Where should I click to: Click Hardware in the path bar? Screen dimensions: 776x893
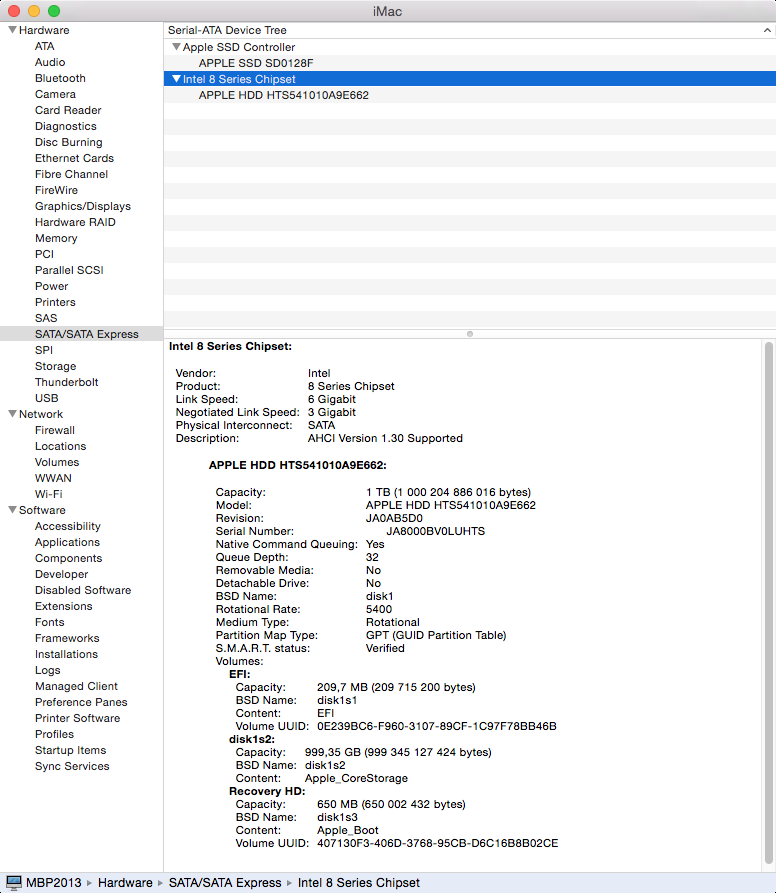[x=125, y=883]
